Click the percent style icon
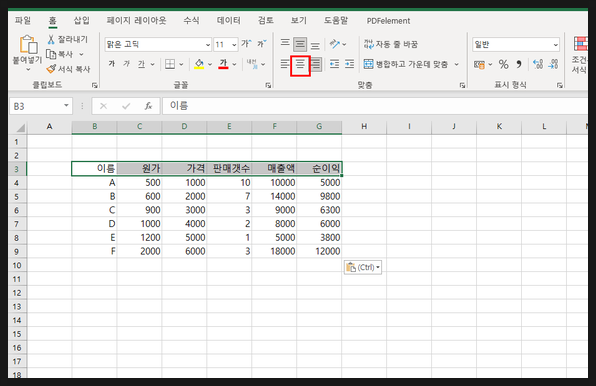Screen dimensions: 596x386 (x=504, y=64)
